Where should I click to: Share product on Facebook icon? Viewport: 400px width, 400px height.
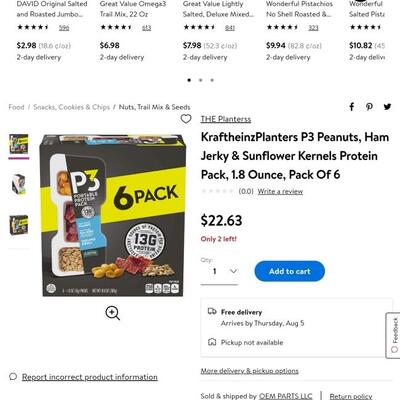point(352,107)
